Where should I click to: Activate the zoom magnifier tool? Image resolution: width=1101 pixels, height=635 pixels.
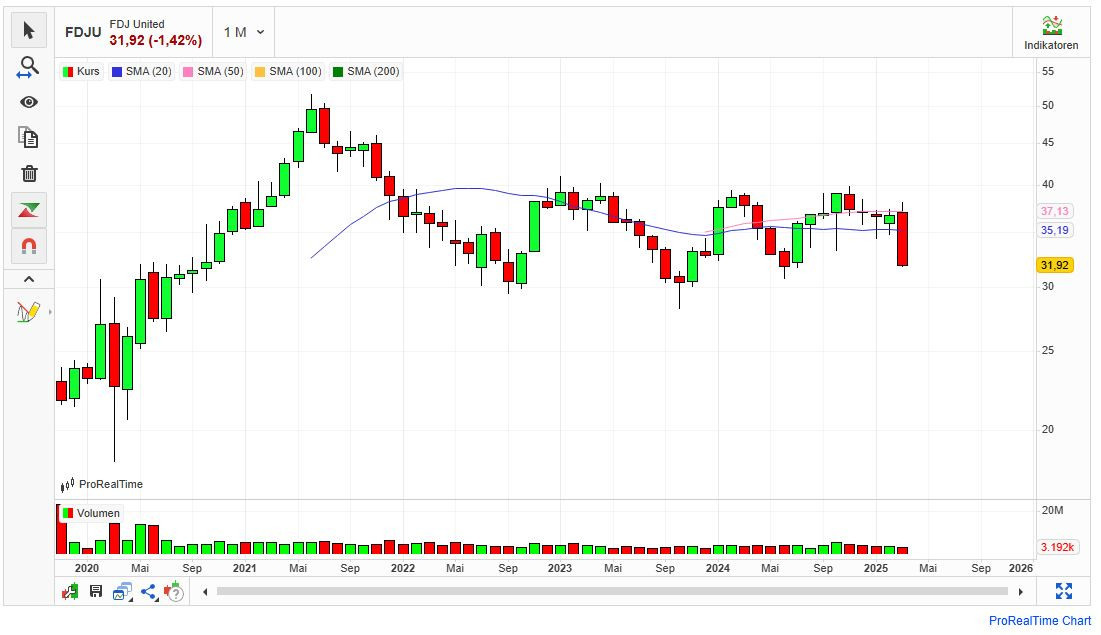click(x=29, y=67)
